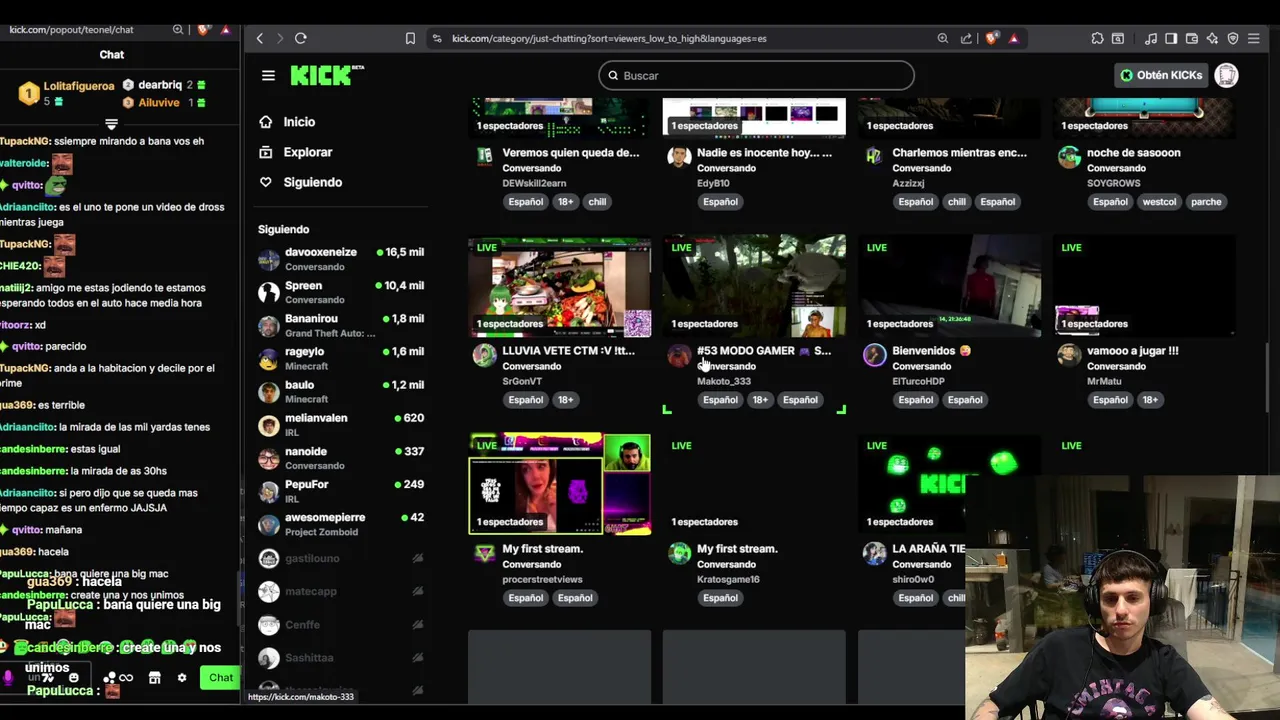Open baulo followed channel

pyautogui.click(x=341, y=391)
